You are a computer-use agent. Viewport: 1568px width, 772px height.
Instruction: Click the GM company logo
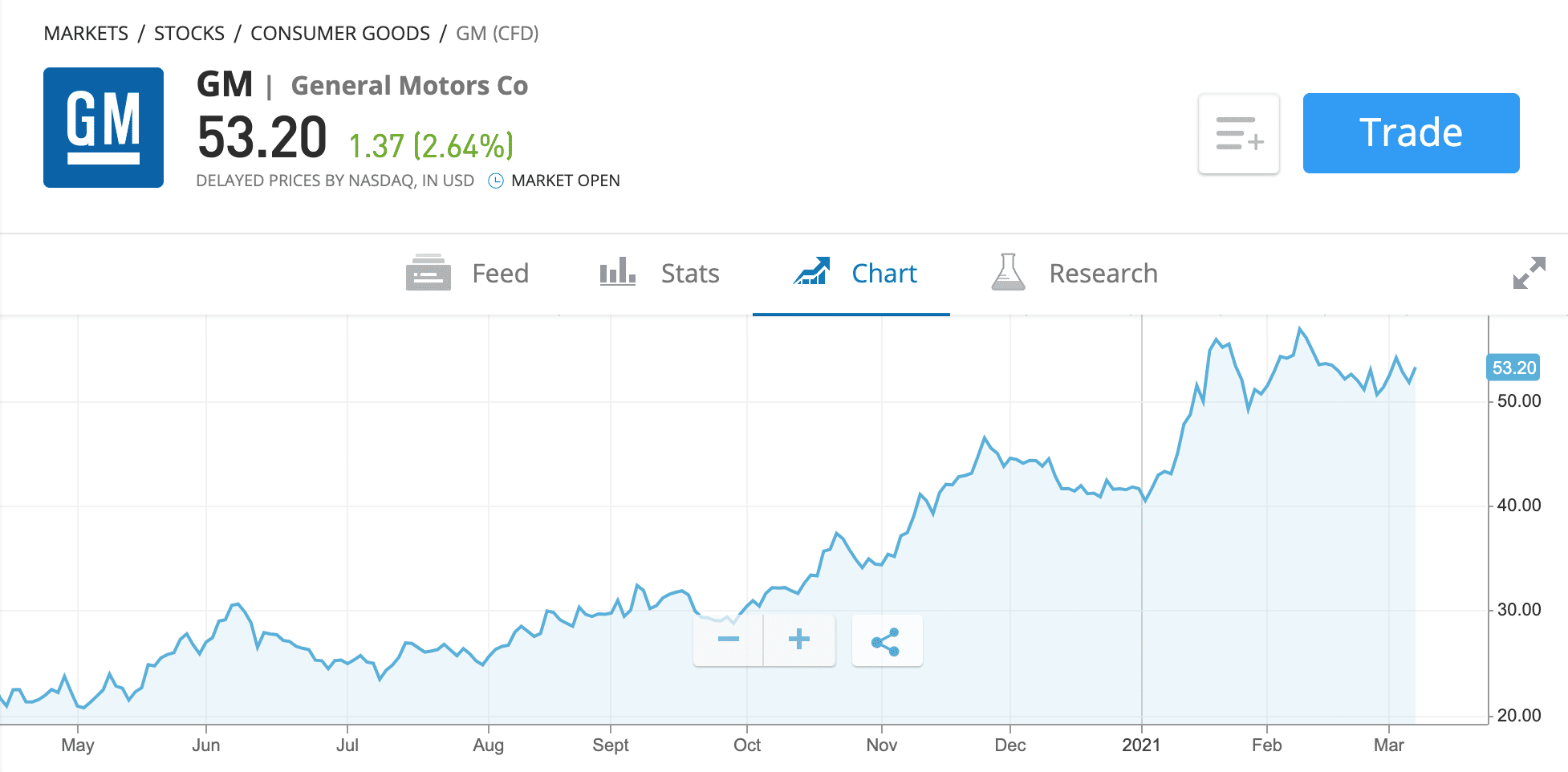(x=104, y=128)
